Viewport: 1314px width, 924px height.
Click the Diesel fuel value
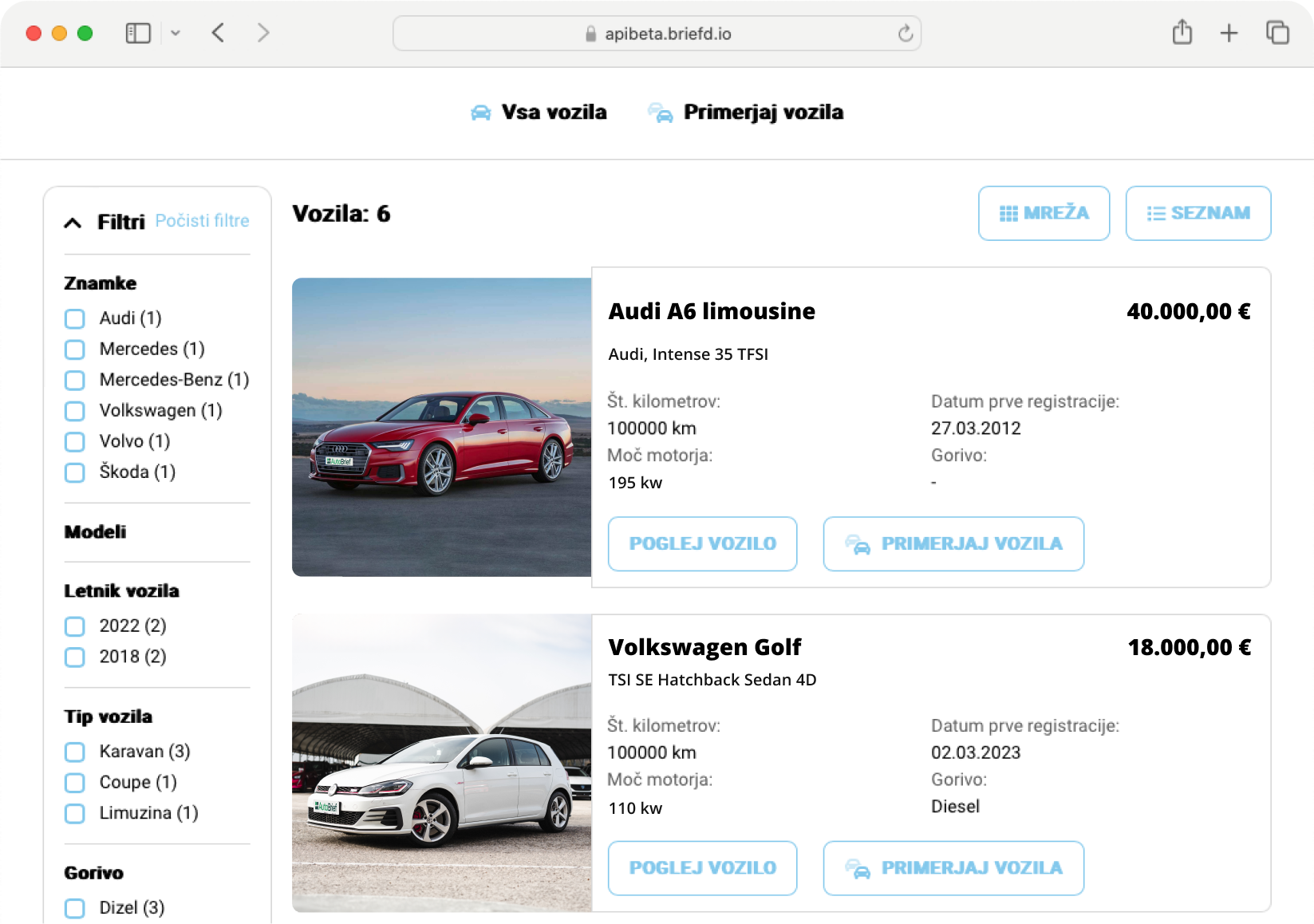point(955,807)
